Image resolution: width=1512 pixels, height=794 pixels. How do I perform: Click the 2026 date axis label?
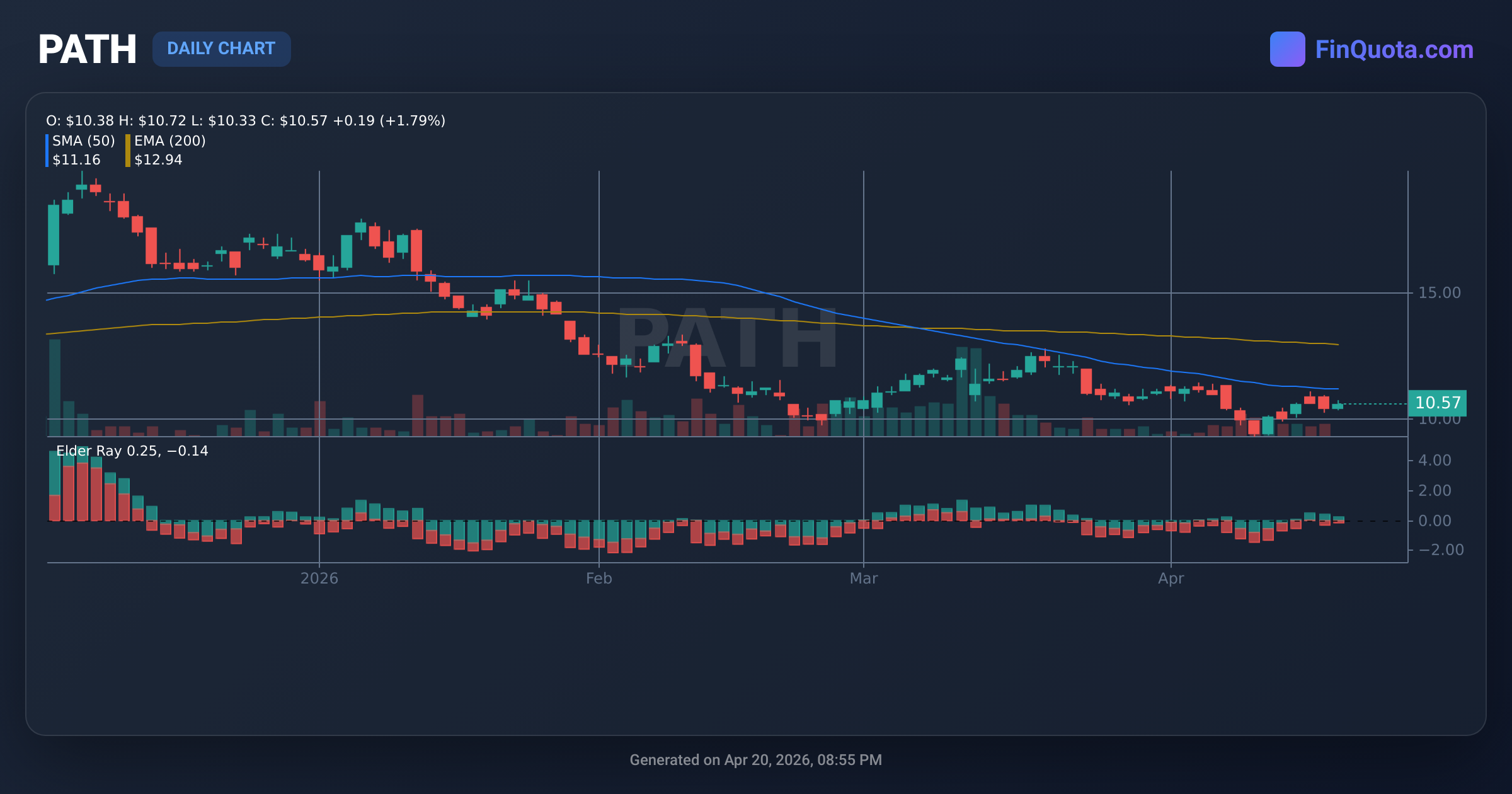click(319, 578)
